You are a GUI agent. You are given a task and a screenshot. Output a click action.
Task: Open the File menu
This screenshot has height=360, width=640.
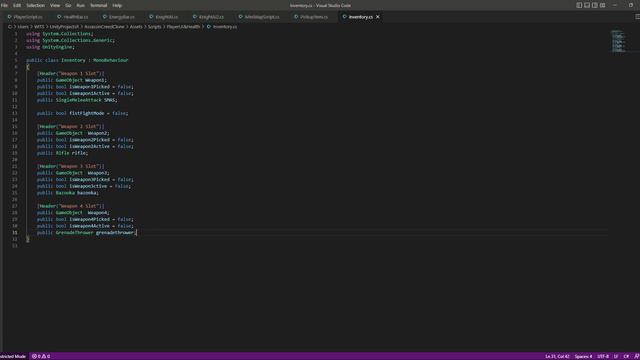point(4,5)
